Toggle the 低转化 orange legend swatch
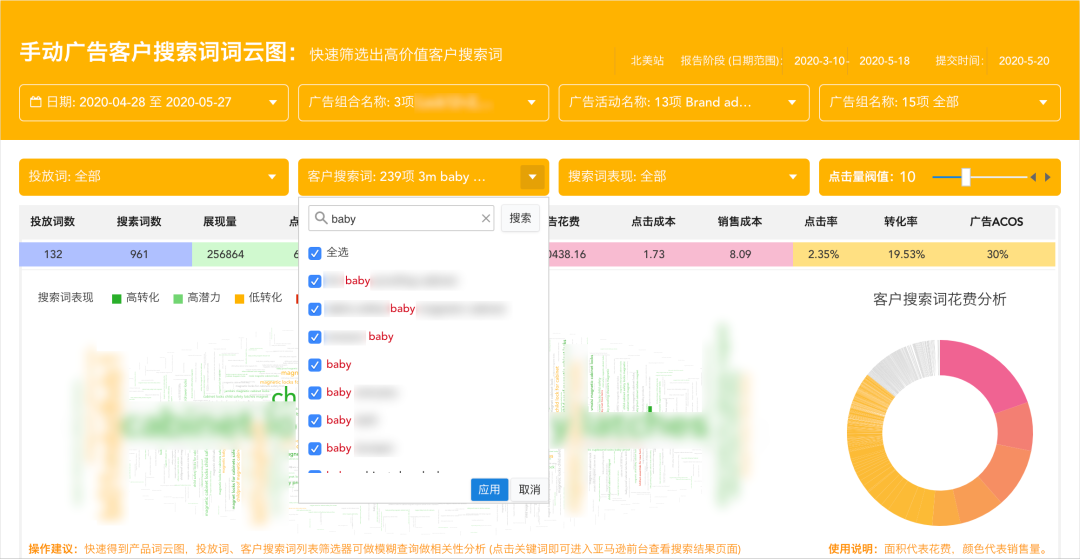 point(239,298)
